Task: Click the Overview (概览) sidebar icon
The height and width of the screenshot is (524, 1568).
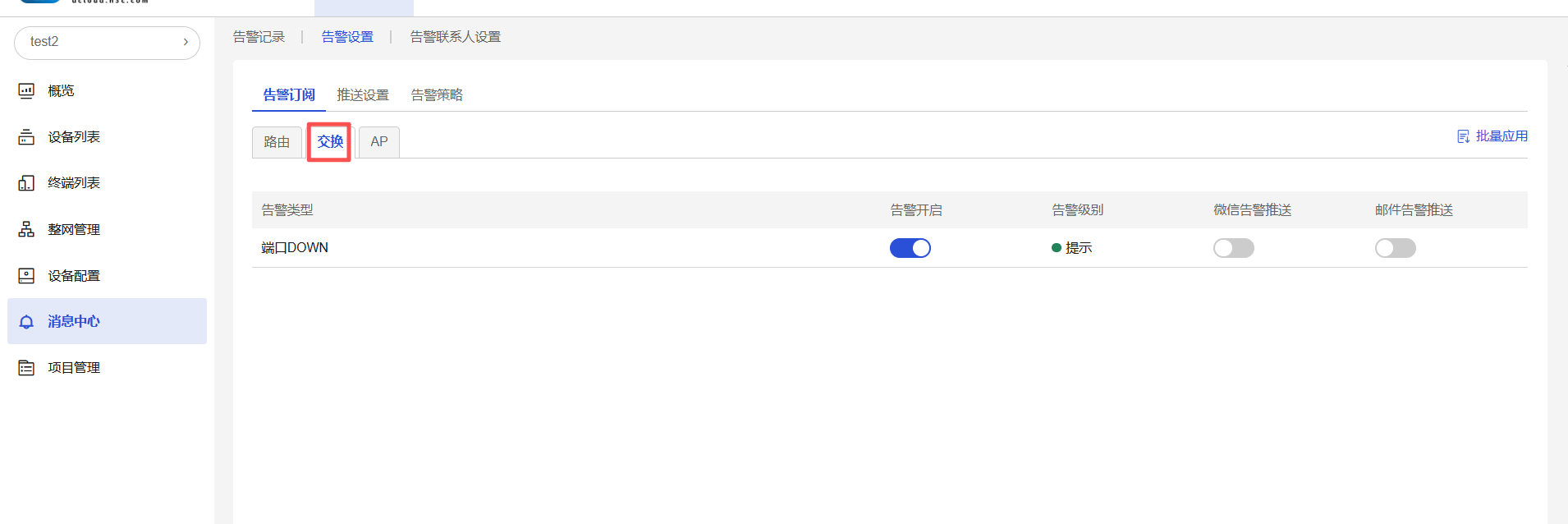Action: [26, 91]
